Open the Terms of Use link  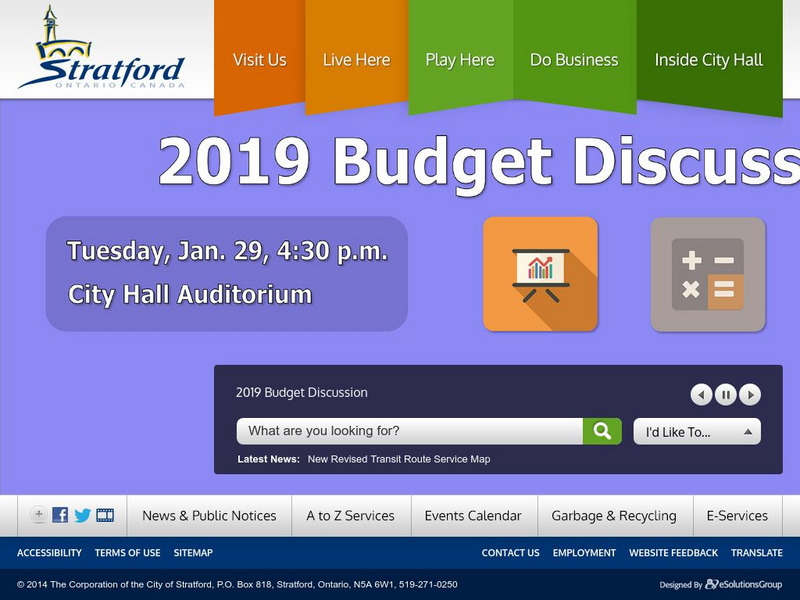tap(128, 553)
